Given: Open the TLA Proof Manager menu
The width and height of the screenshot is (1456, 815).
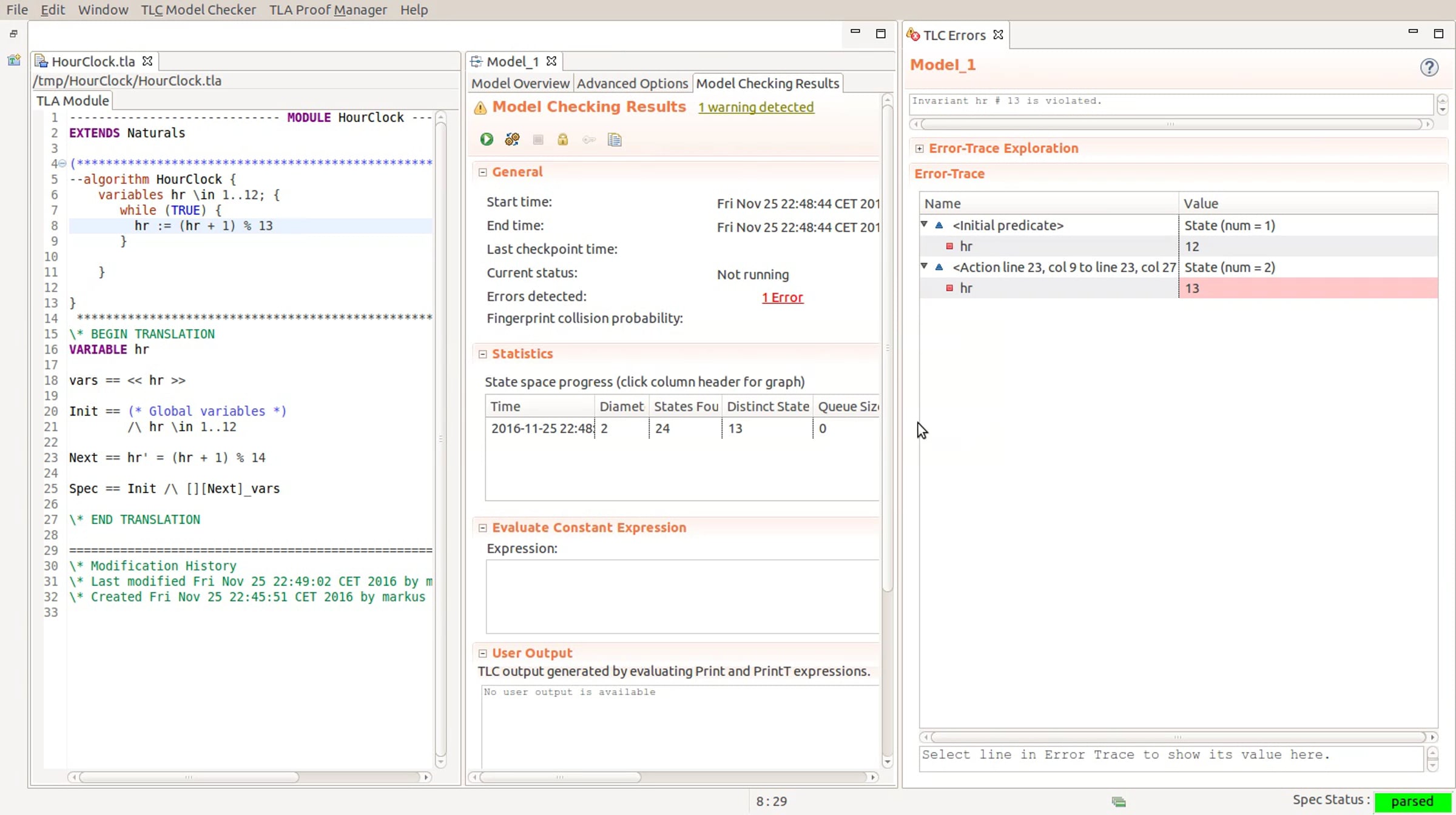Looking at the screenshot, I should click(x=328, y=10).
